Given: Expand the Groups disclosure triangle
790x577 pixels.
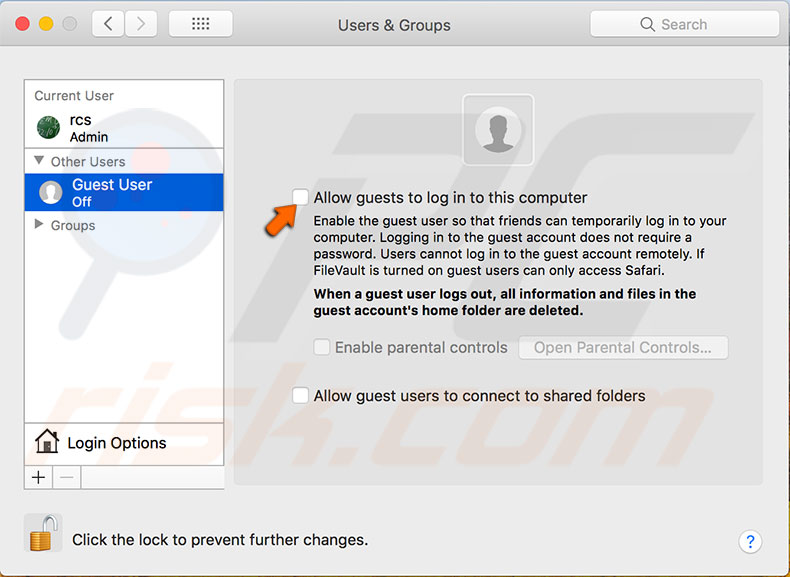Looking at the screenshot, I should click(40, 225).
